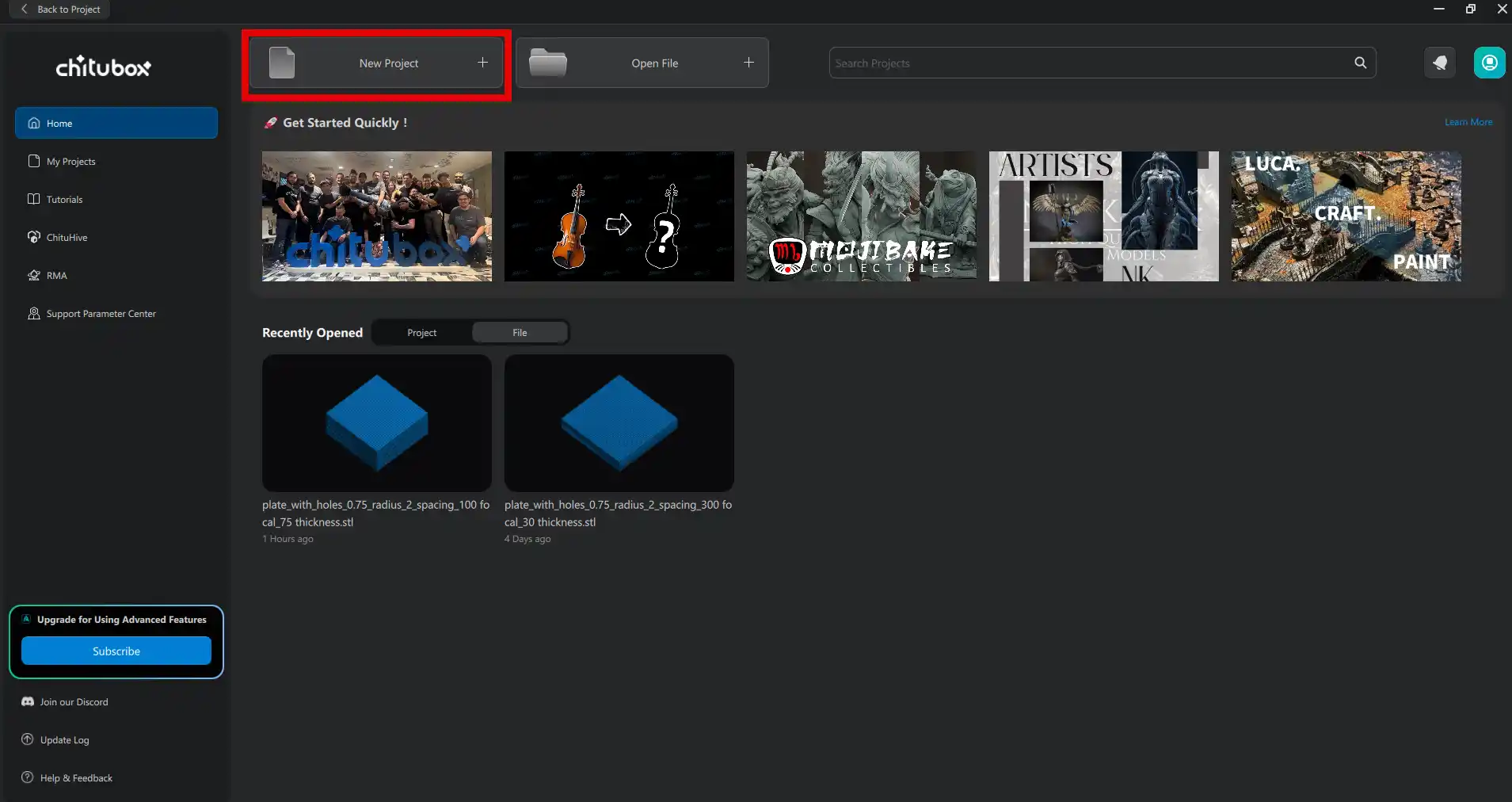Viewport: 1512px width, 802px height.
Task: Click the plus icon on Open File
Action: pos(748,63)
